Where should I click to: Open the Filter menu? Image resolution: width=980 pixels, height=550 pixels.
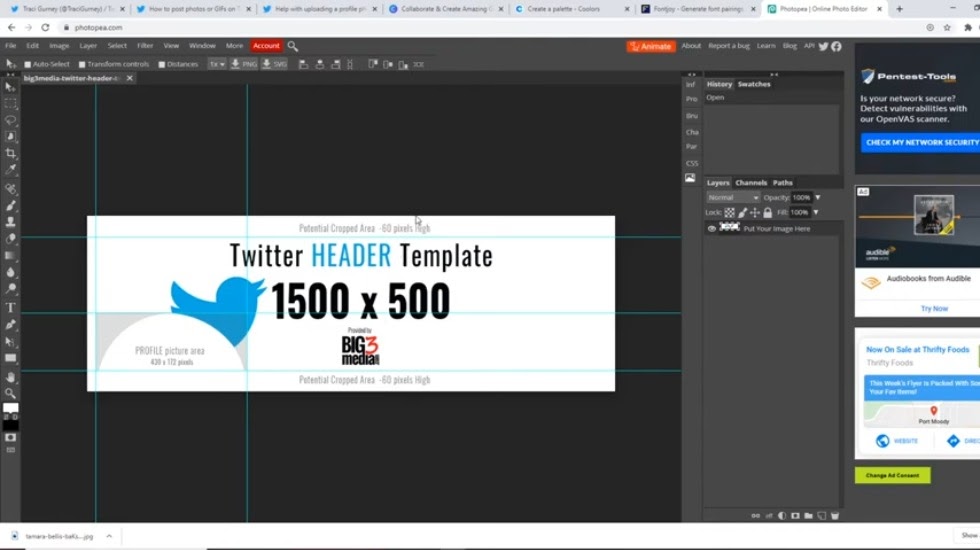pyautogui.click(x=145, y=46)
